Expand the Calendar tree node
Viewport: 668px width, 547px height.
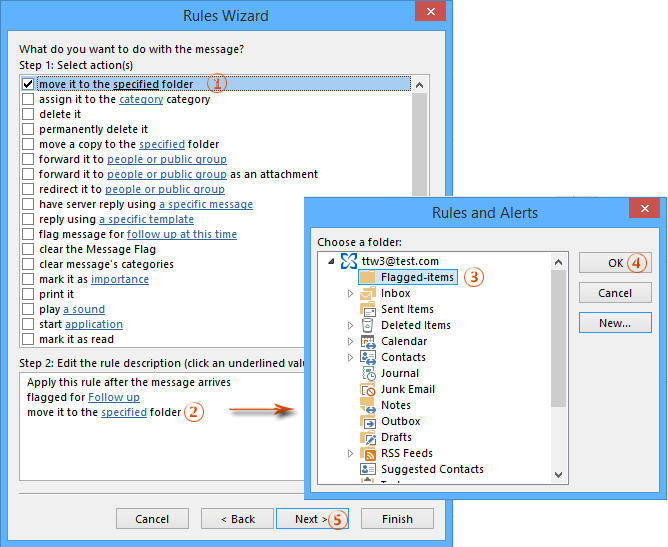[350, 342]
